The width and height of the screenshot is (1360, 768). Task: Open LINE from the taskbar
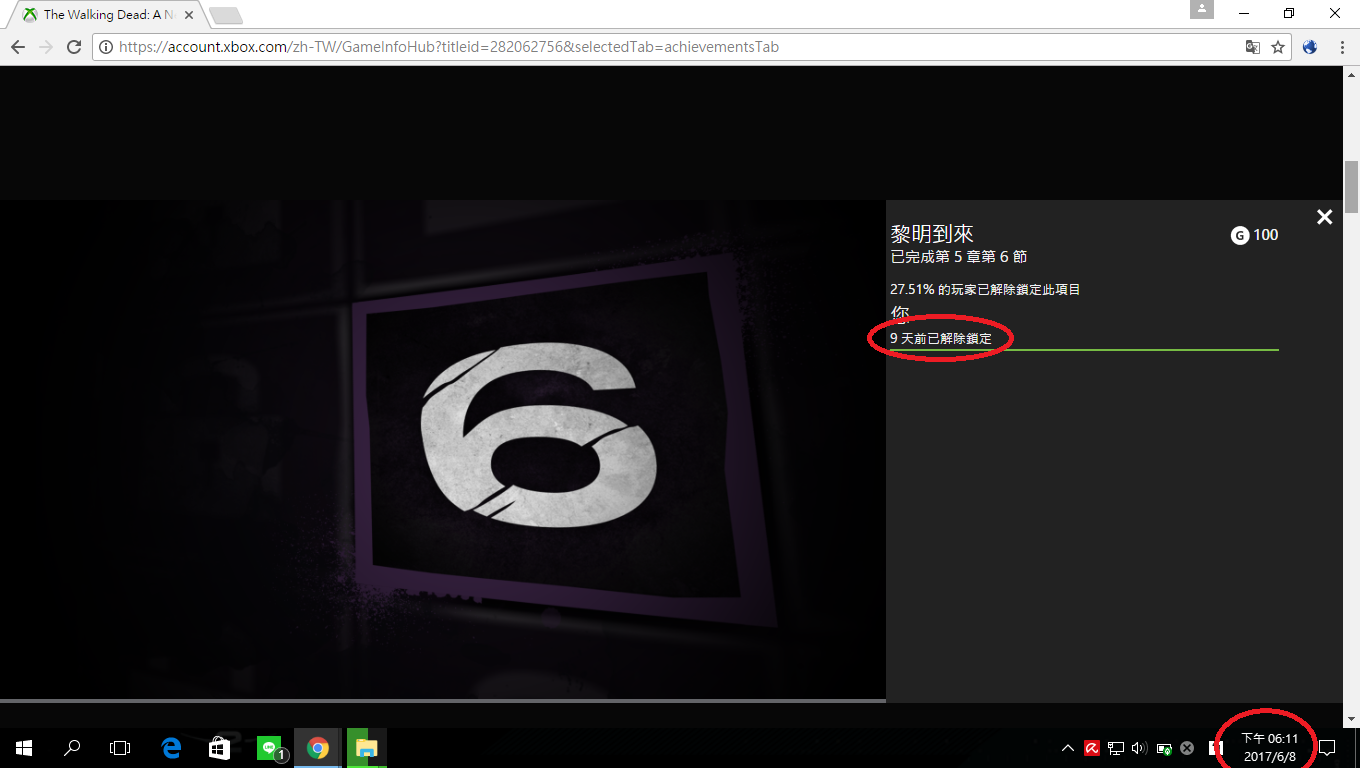point(269,747)
